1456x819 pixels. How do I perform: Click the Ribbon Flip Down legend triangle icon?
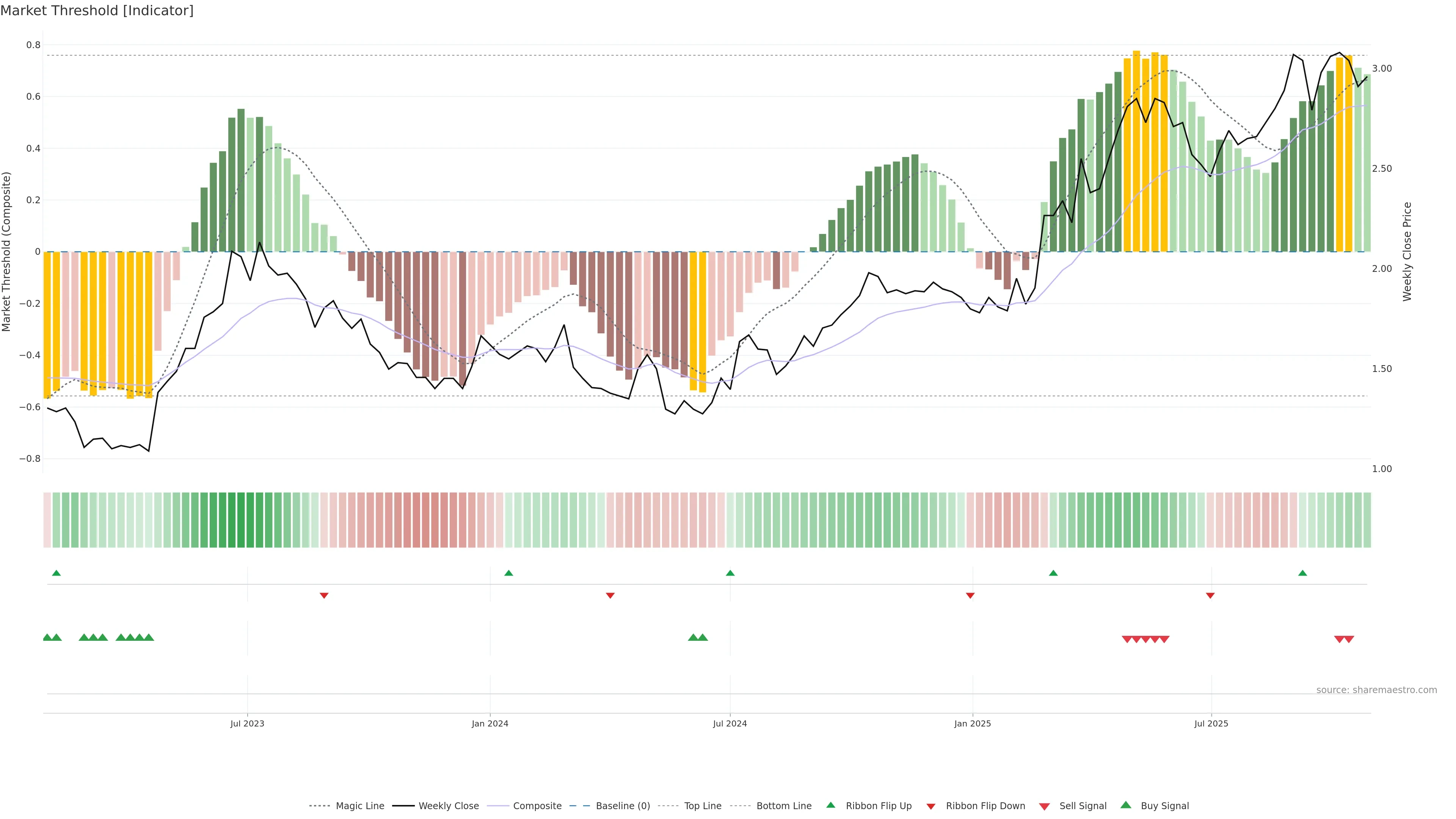point(931,806)
